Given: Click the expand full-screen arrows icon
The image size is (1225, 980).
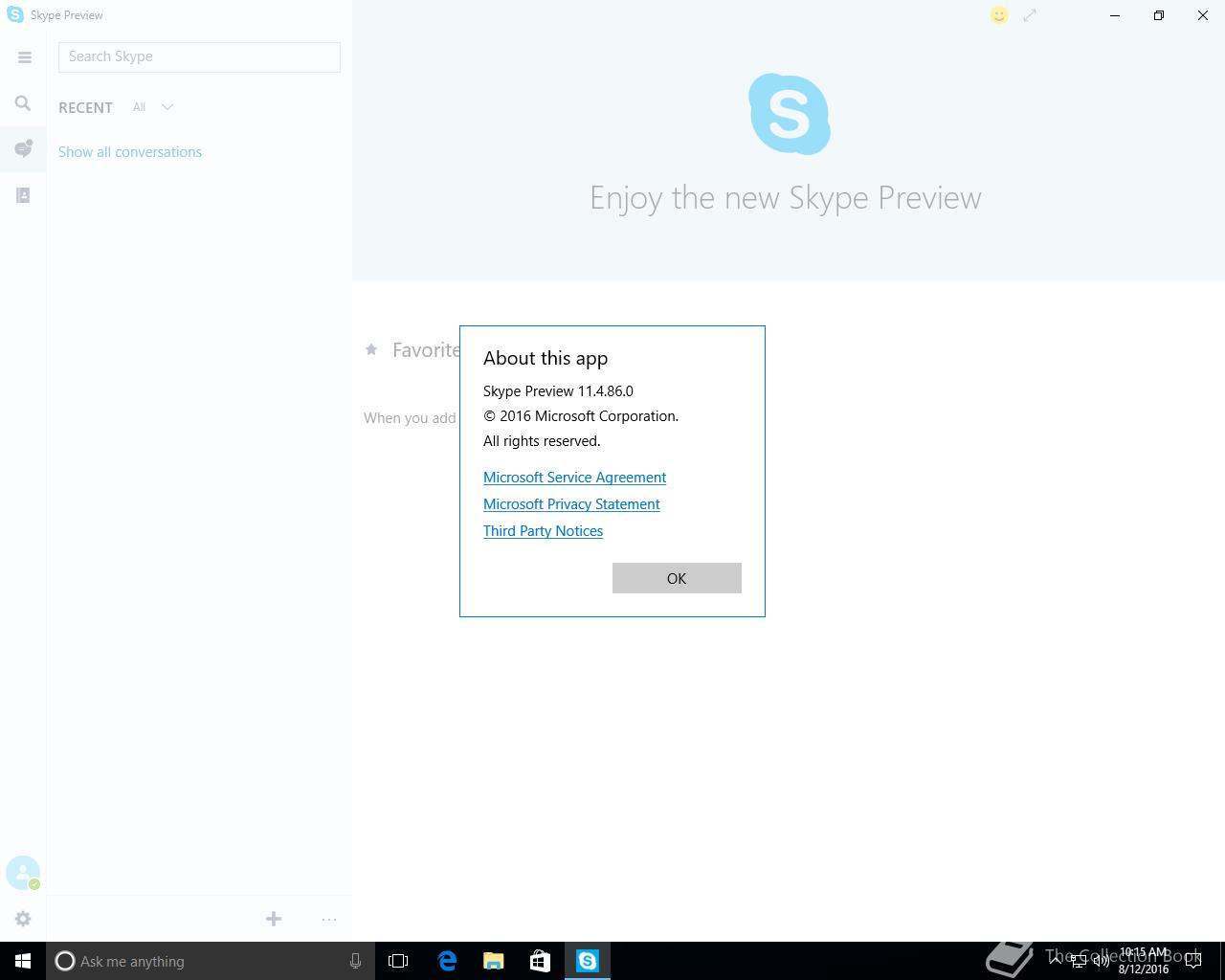Looking at the screenshot, I should click(1030, 15).
